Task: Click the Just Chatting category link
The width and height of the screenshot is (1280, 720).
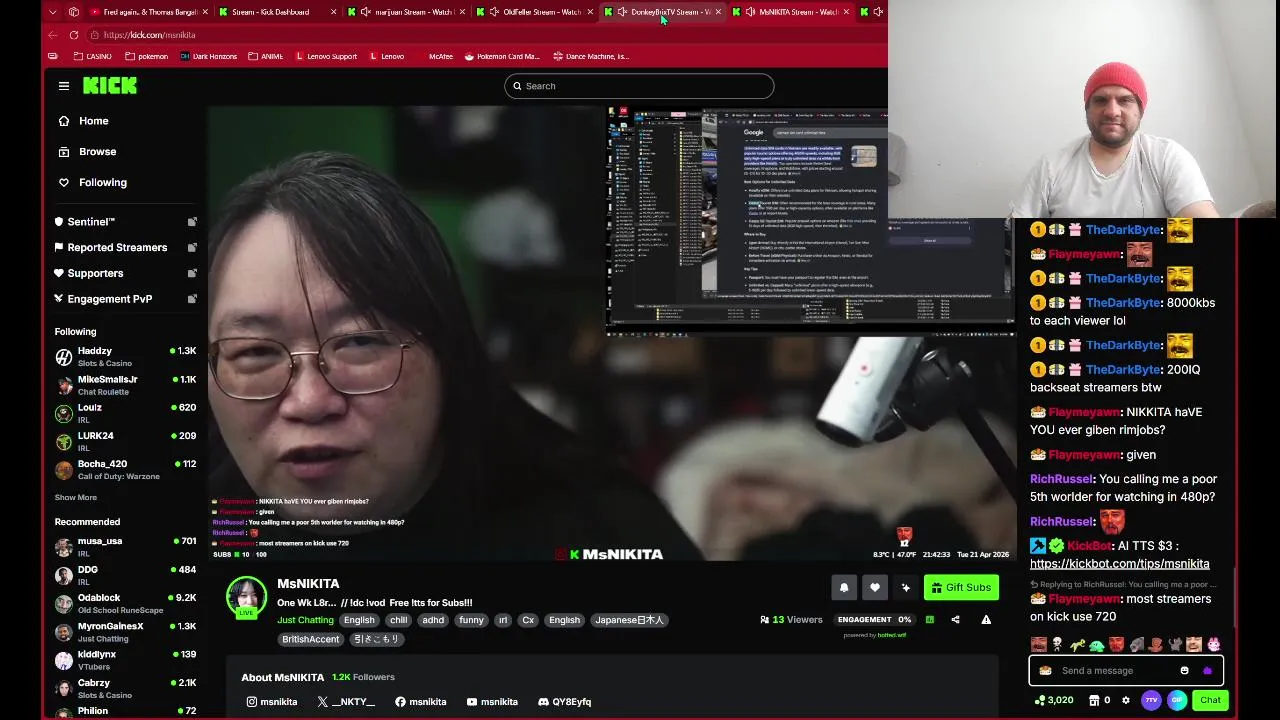Action: [x=305, y=620]
